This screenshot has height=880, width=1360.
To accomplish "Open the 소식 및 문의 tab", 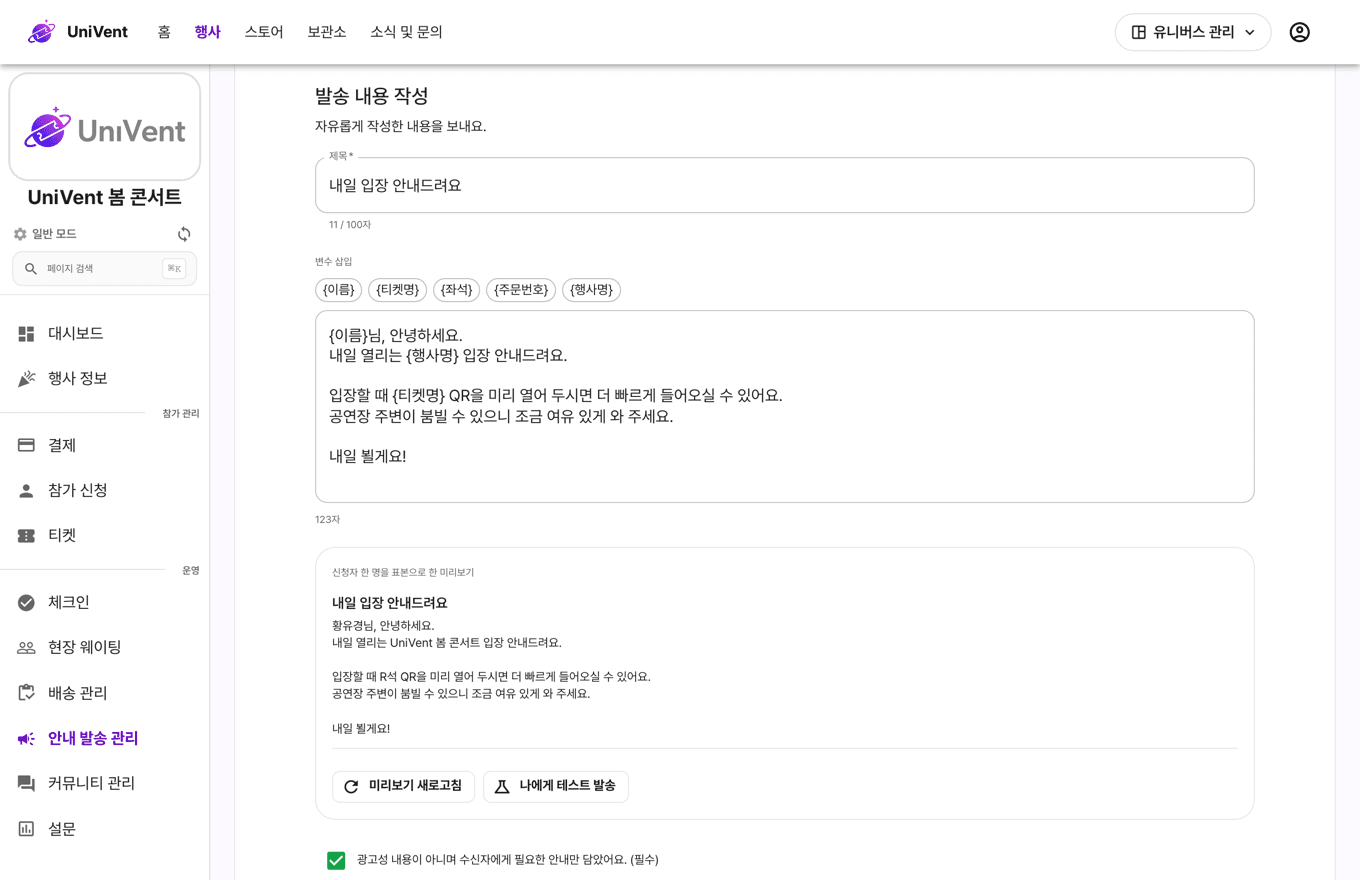I will [406, 32].
